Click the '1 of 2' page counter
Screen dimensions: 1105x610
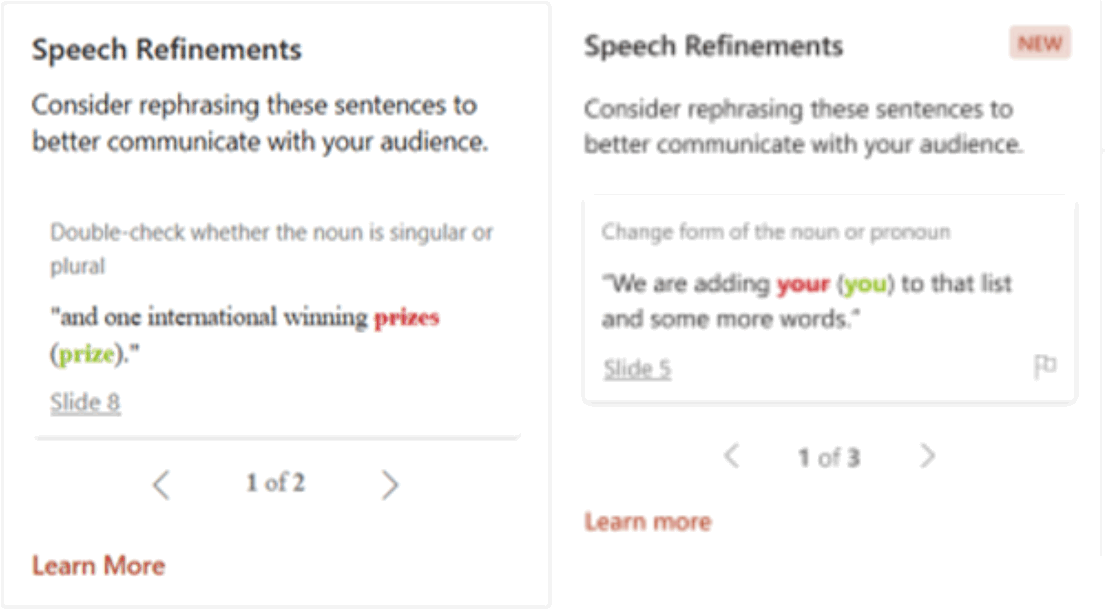(275, 484)
